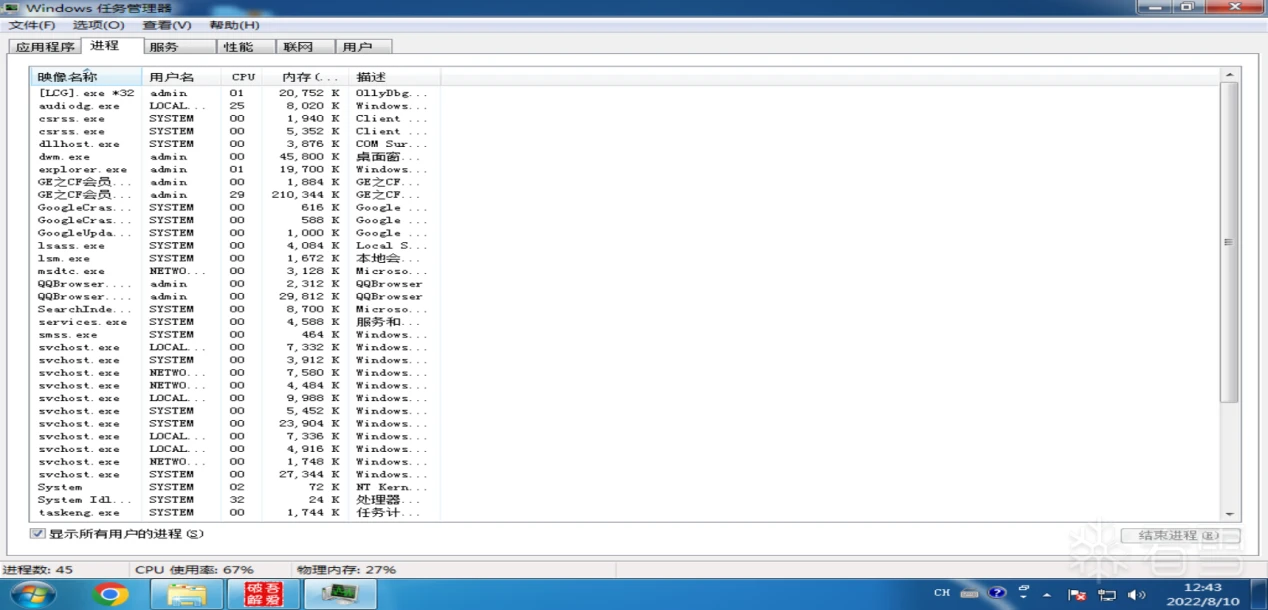Open the Windows Start menu orb
The height and width of the screenshot is (610, 1268).
(x=33, y=594)
